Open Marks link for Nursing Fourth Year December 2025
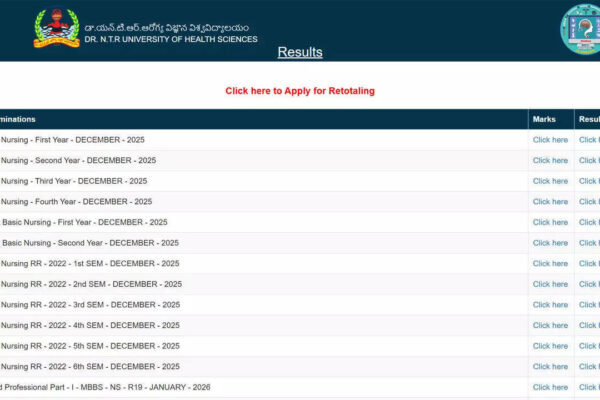Image resolution: width=600 pixels, height=400 pixels. 550,201
